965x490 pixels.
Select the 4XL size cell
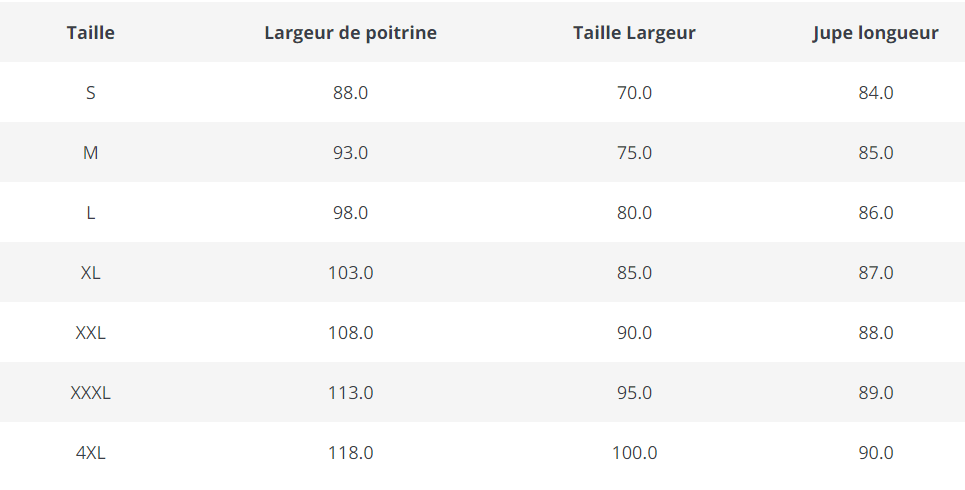pyautogui.click(x=91, y=453)
